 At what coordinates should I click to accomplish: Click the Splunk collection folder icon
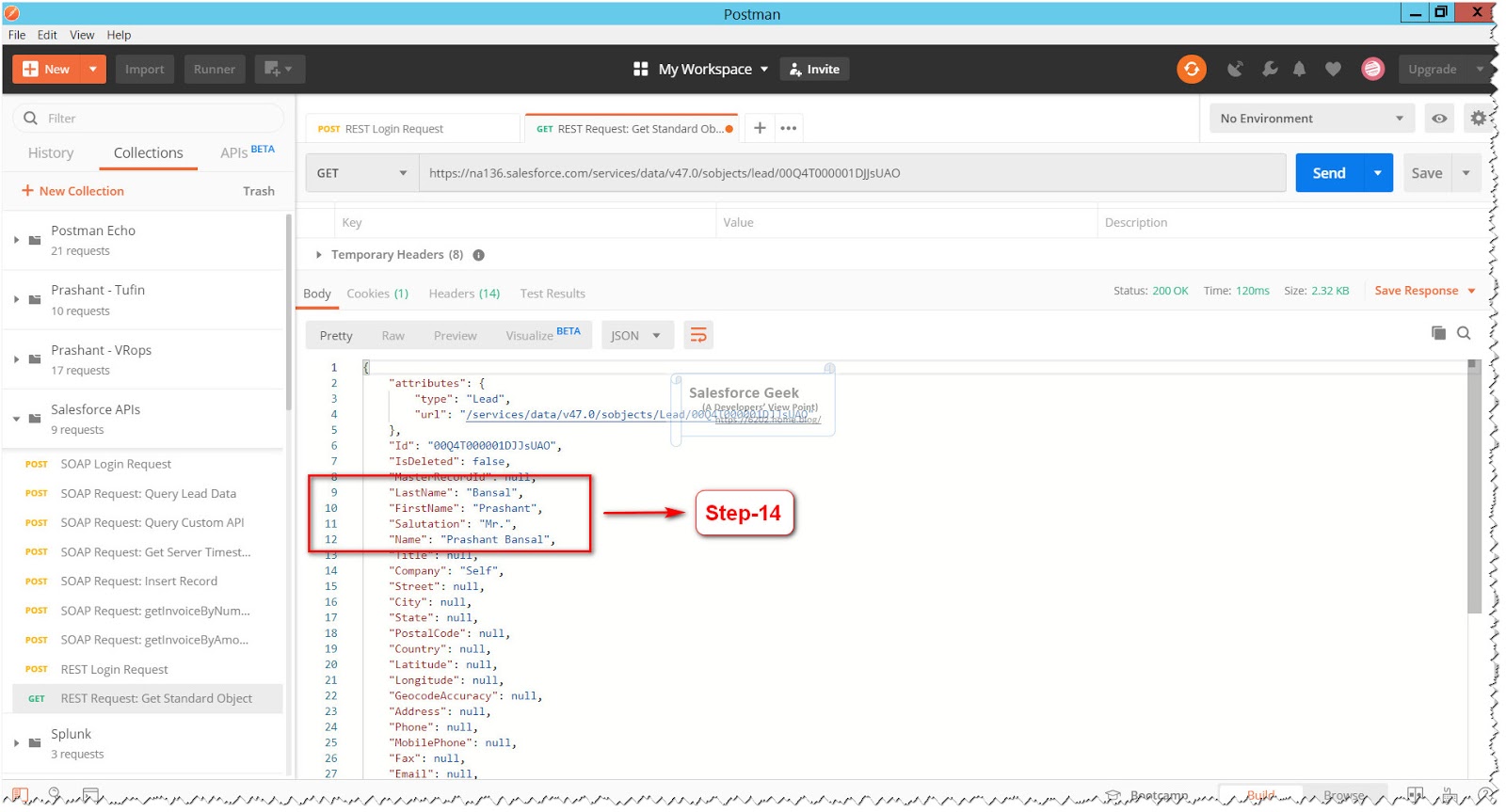(x=35, y=743)
